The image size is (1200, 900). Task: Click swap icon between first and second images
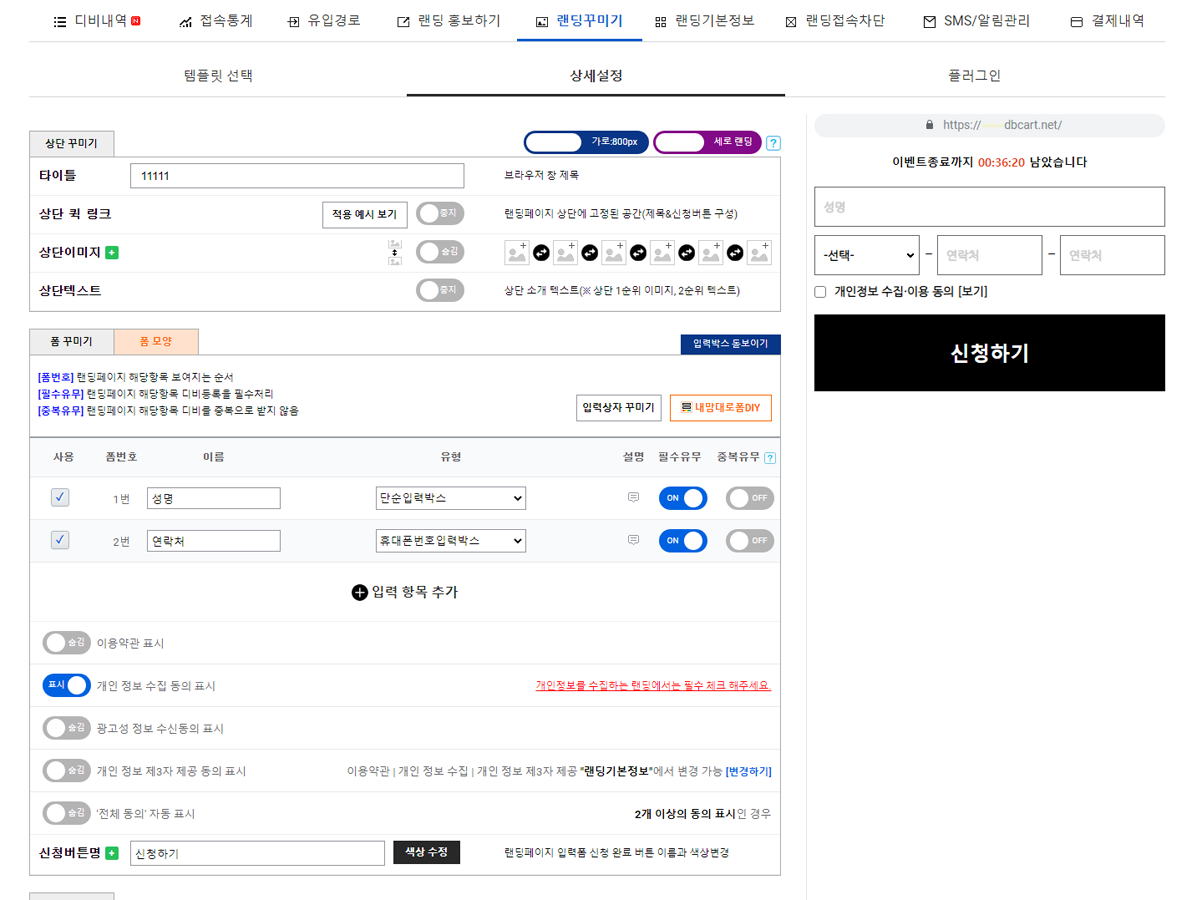[x=541, y=253]
